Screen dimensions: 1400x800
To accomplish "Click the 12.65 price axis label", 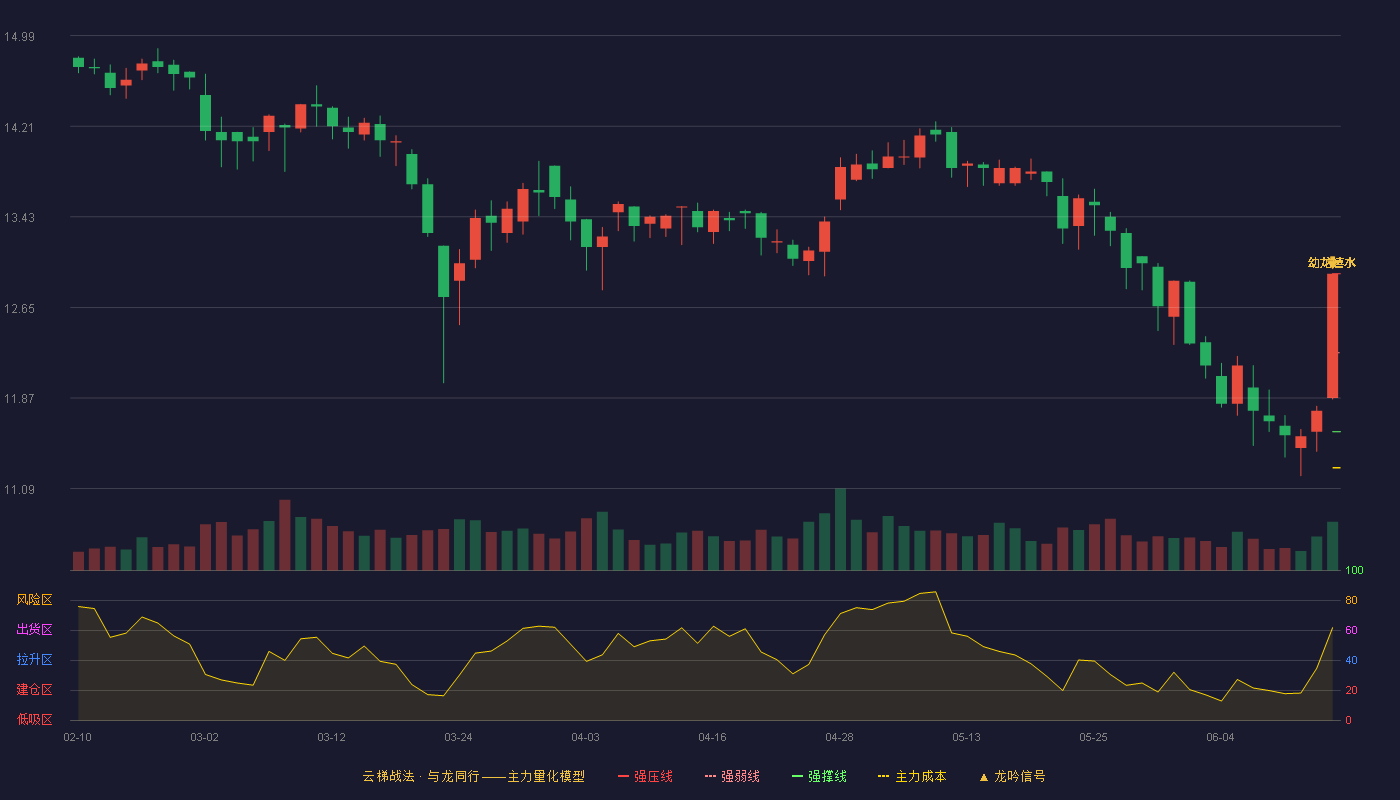I will [x=19, y=308].
